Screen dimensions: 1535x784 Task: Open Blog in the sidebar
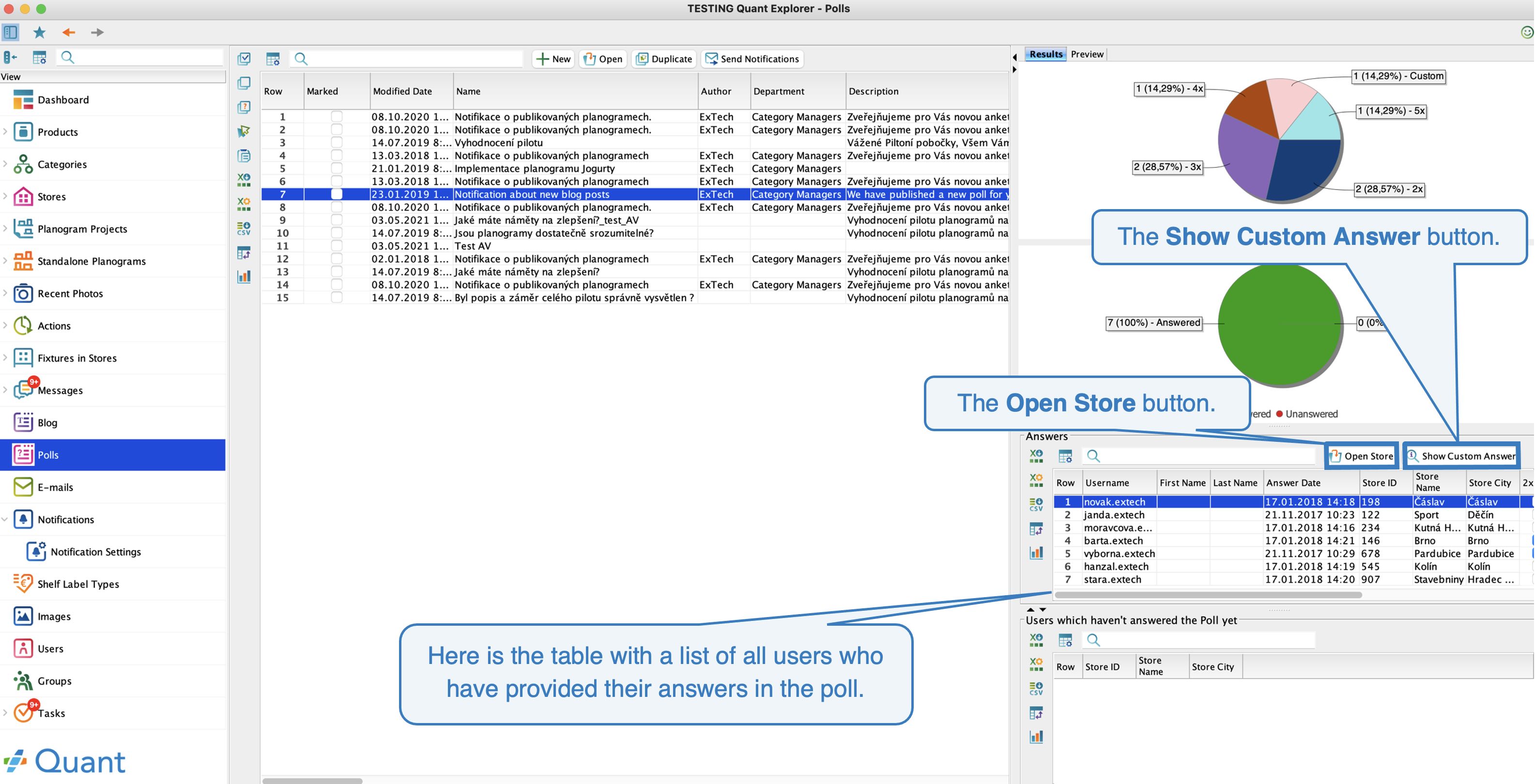pos(113,422)
